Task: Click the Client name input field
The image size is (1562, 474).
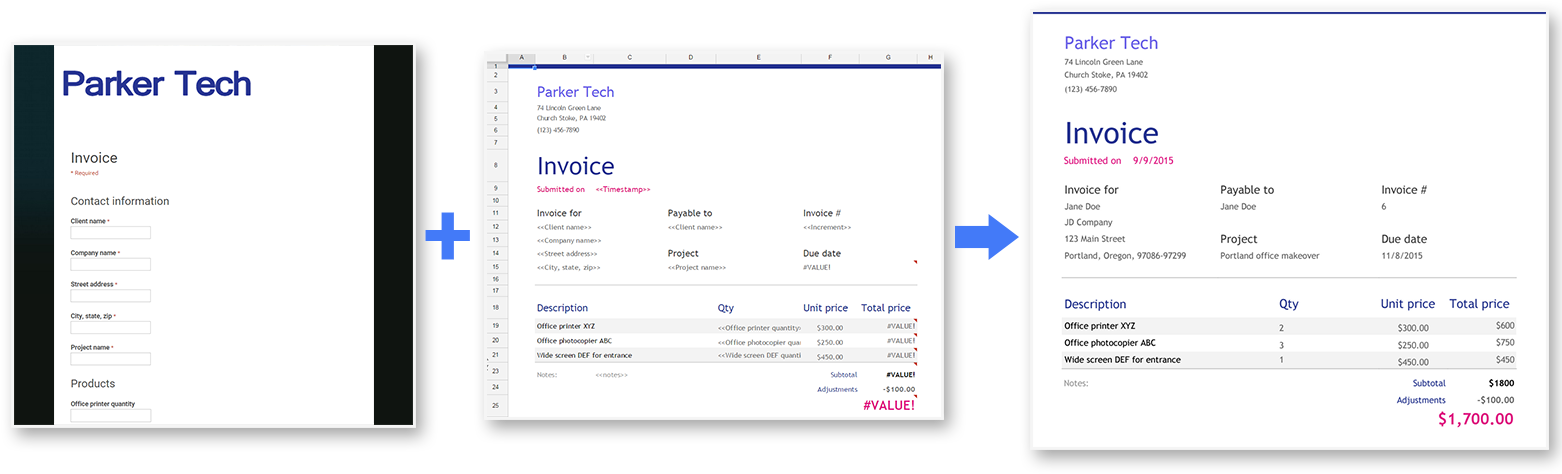Action: click(110, 233)
